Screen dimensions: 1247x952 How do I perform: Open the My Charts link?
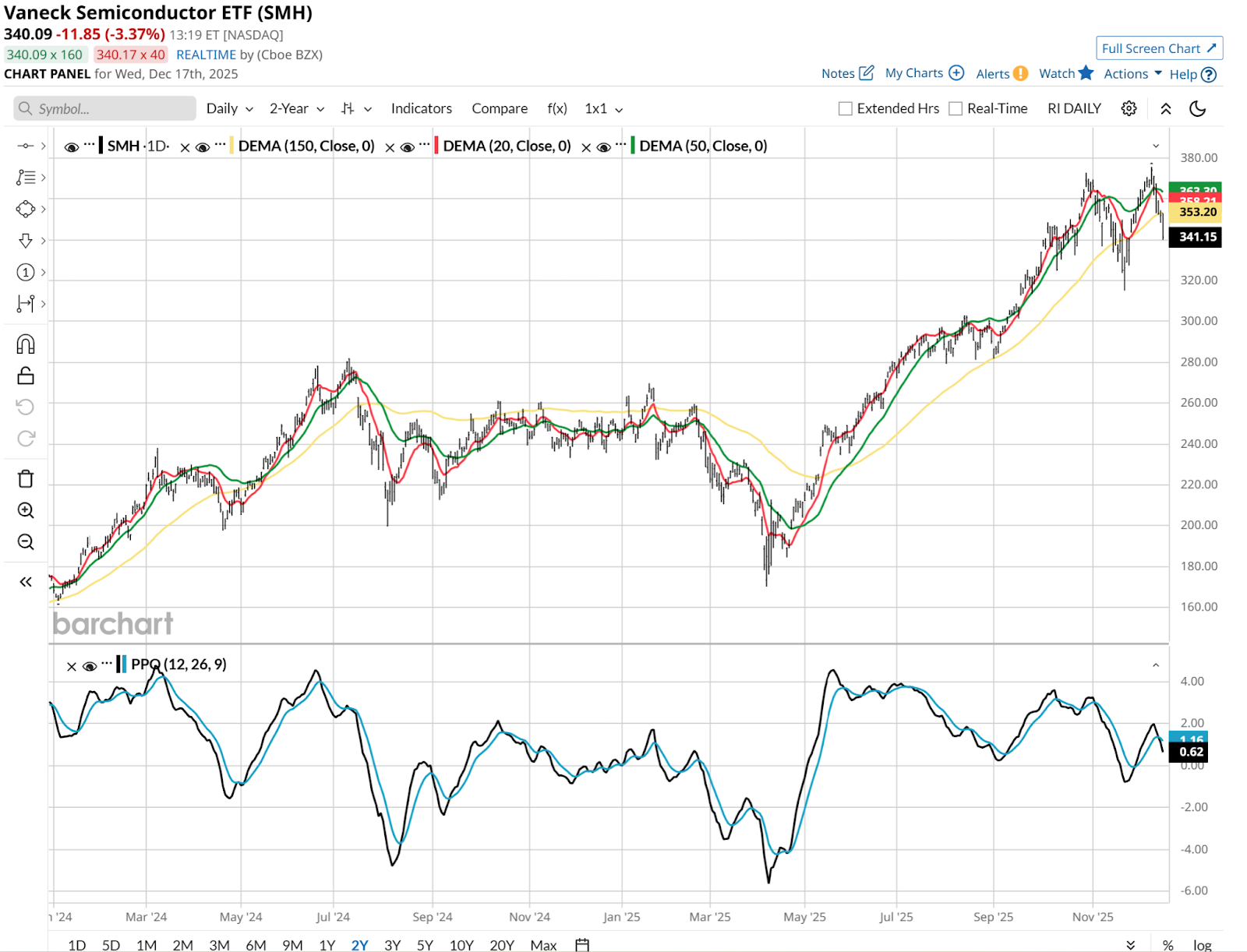click(x=924, y=73)
